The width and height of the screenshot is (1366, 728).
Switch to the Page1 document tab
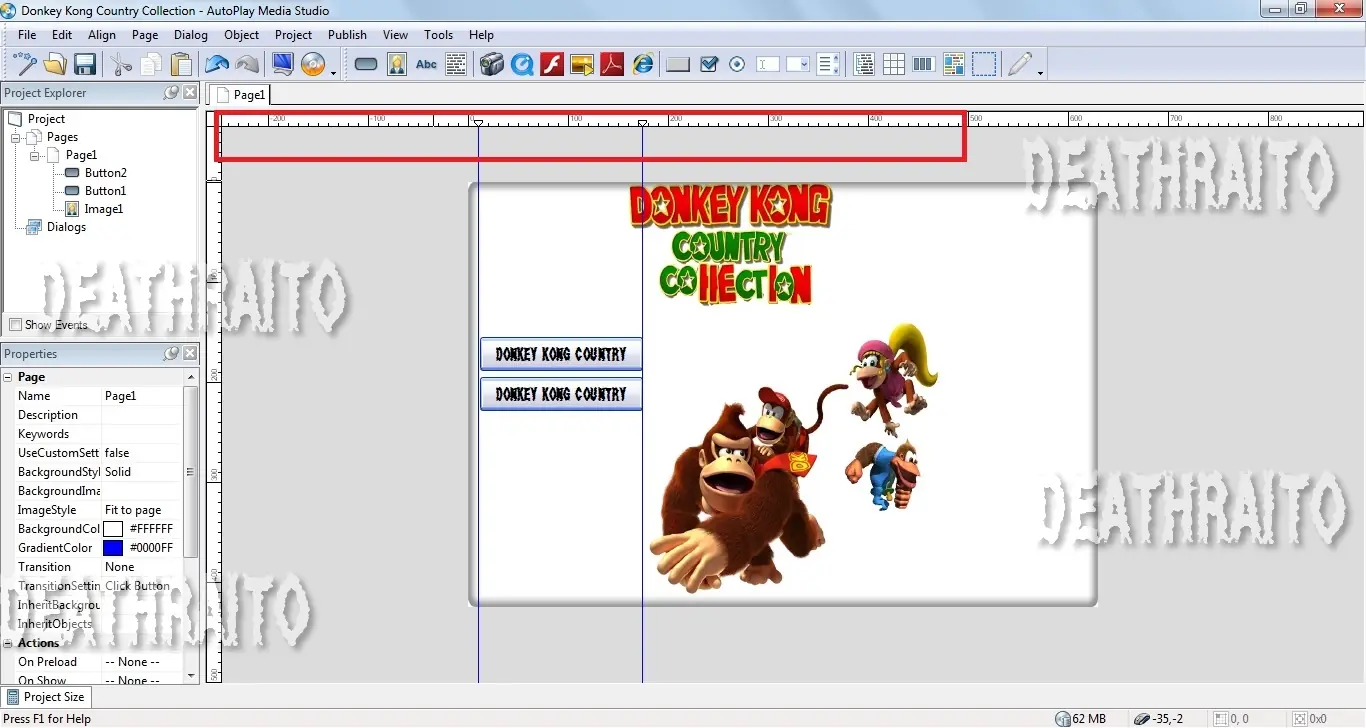pos(240,94)
